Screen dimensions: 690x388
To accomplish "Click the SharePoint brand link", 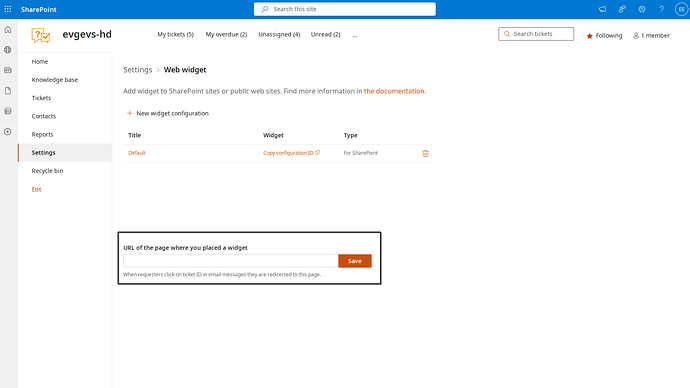I will (x=39, y=9).
